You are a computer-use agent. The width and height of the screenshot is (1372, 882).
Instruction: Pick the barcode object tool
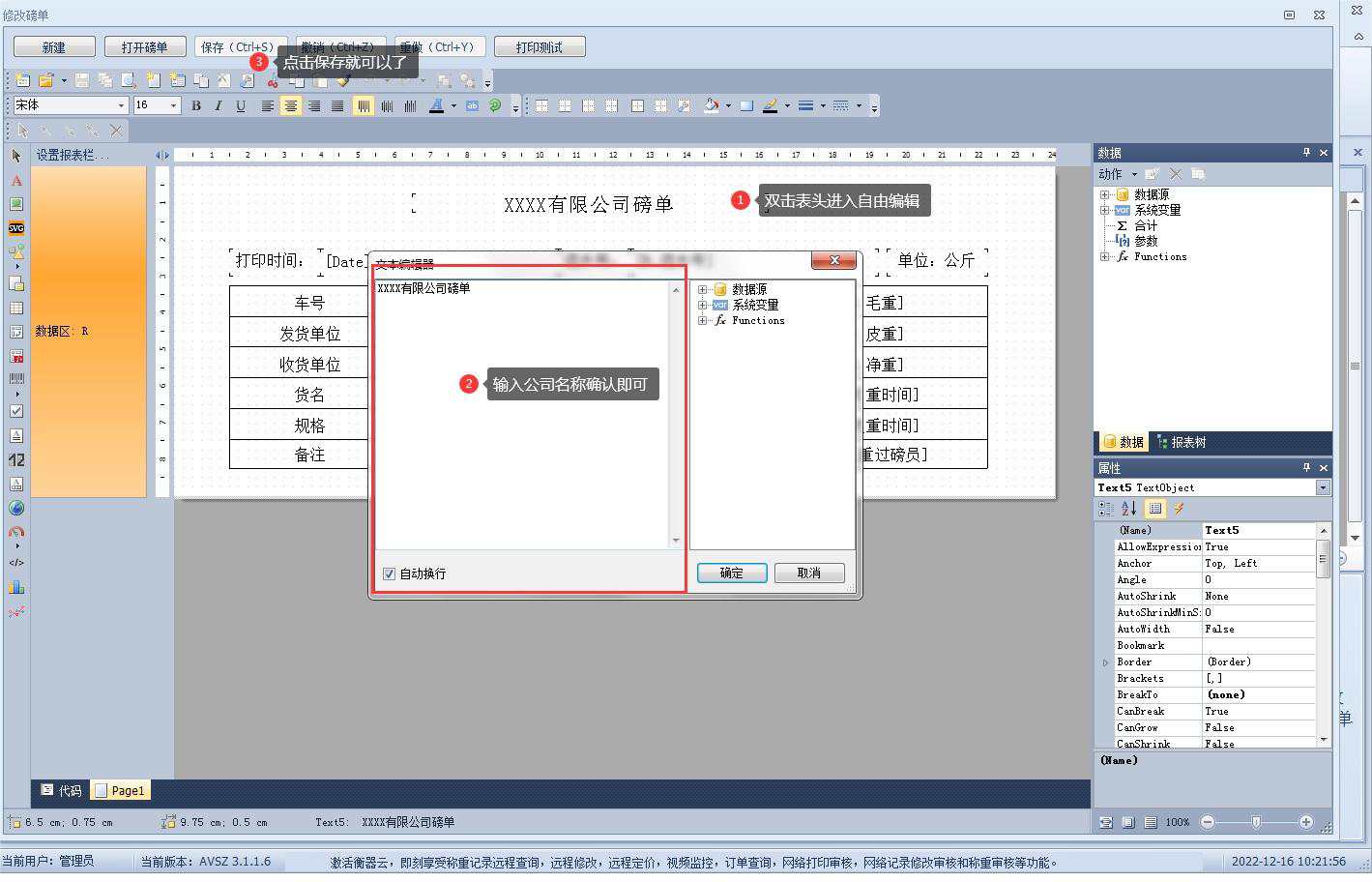(x=16, y=379)
